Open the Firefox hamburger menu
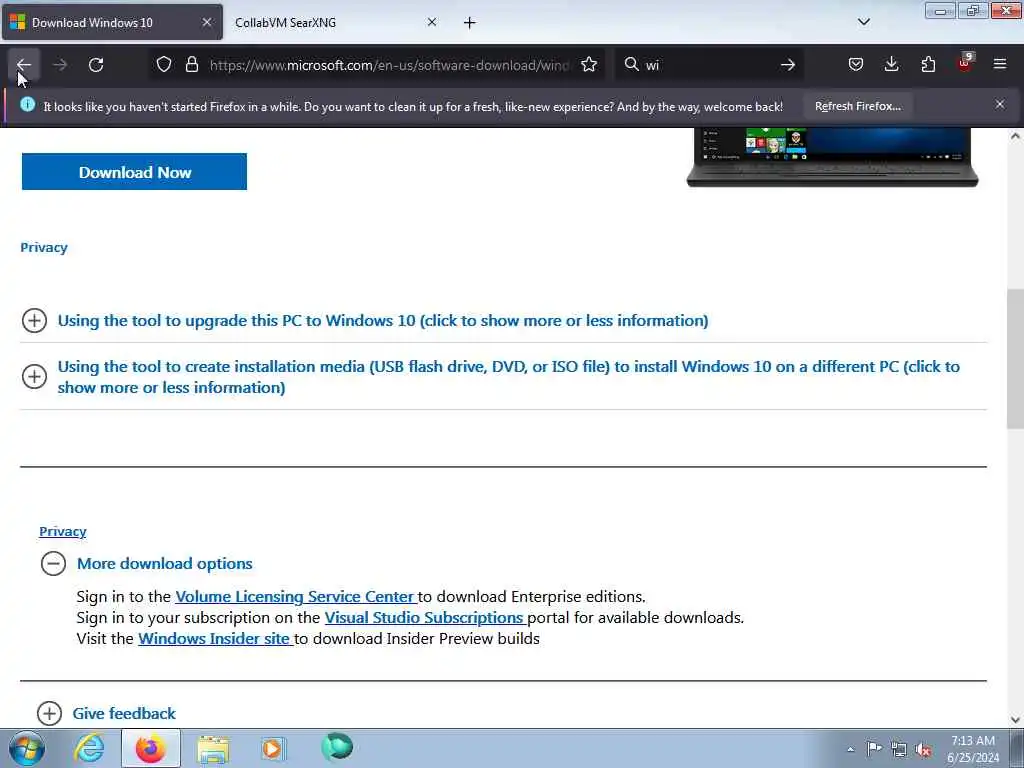Viewport: 1024px width, 768px height. tap(1000, 64)
